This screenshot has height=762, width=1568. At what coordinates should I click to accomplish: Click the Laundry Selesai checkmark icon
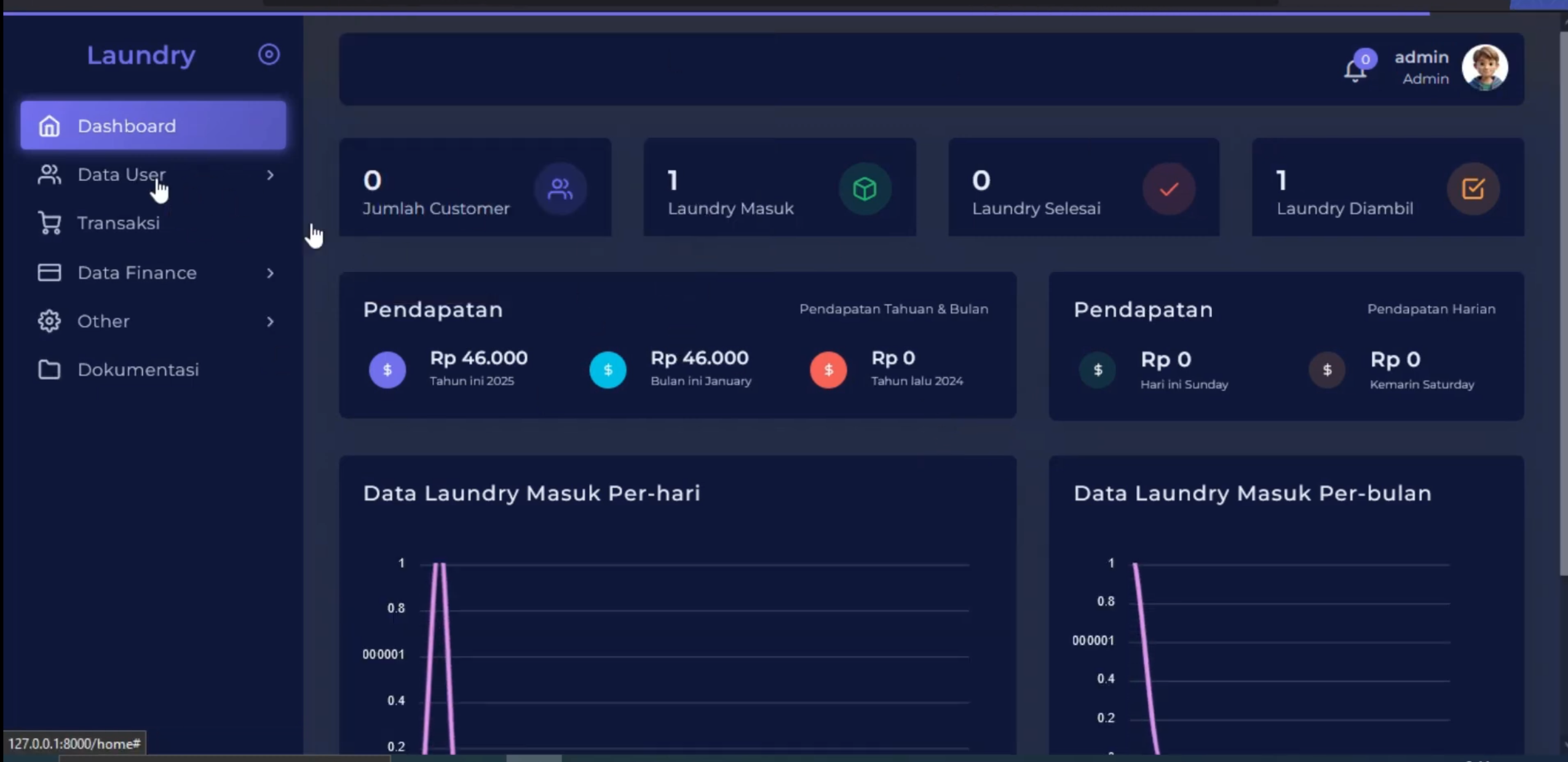pos(1169,188)
